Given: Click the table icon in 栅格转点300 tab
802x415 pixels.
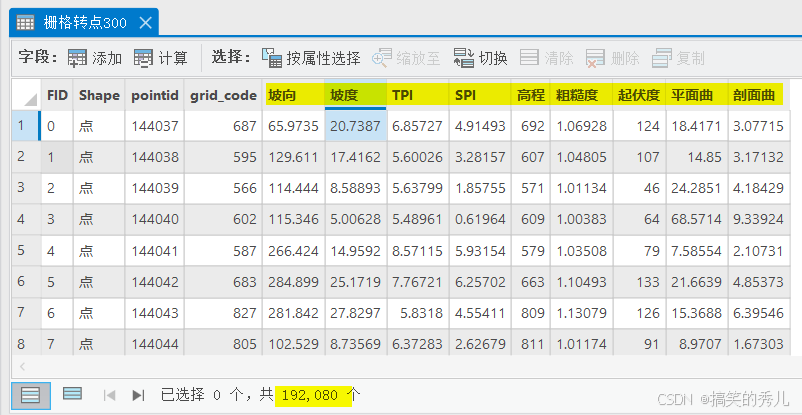Looking at the screenshot, I should click(26, 23).
